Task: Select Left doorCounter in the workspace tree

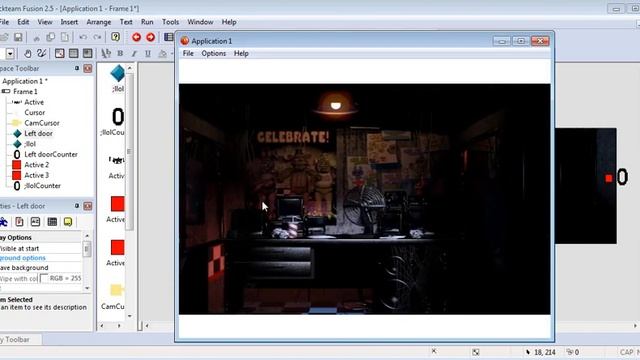Action: [51, 154]
